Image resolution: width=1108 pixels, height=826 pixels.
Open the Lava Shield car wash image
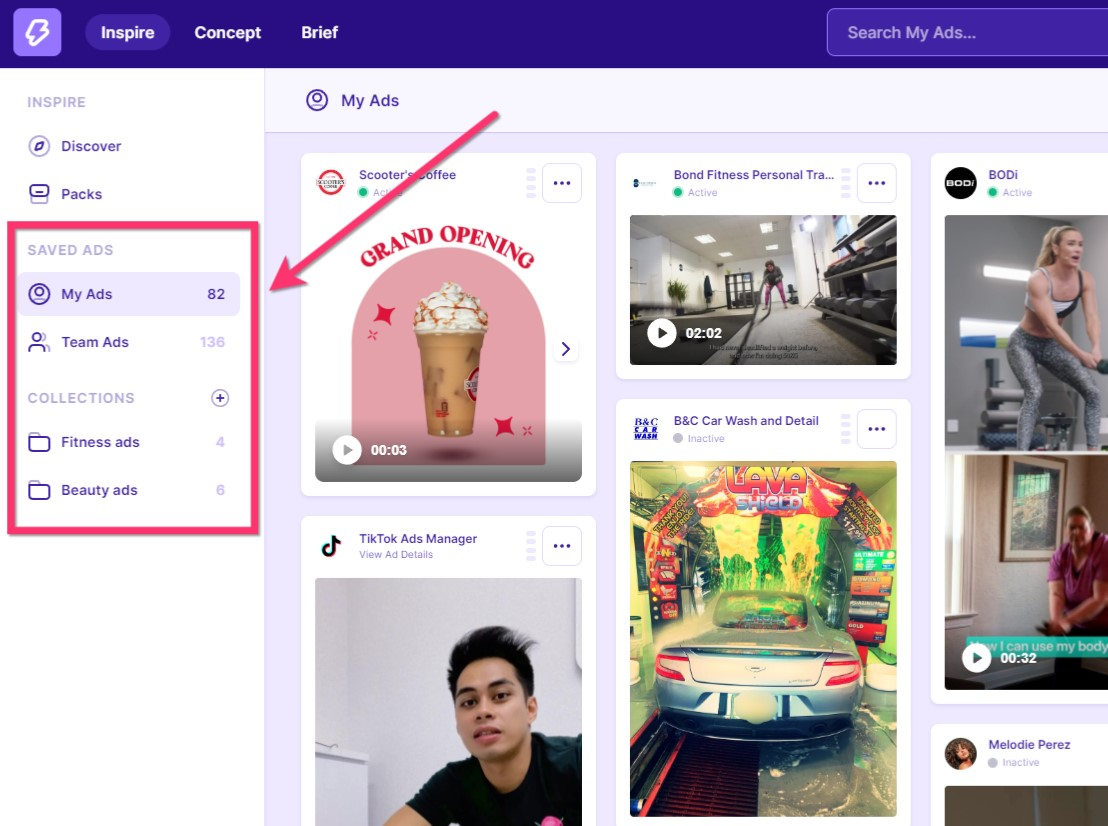763,639
